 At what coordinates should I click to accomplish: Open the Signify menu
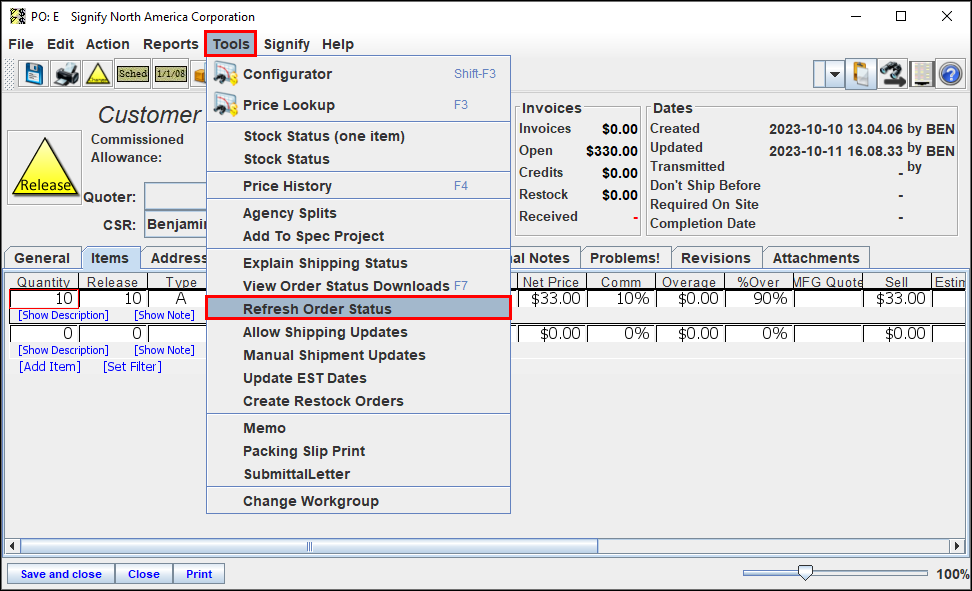(x=286, y=44)
